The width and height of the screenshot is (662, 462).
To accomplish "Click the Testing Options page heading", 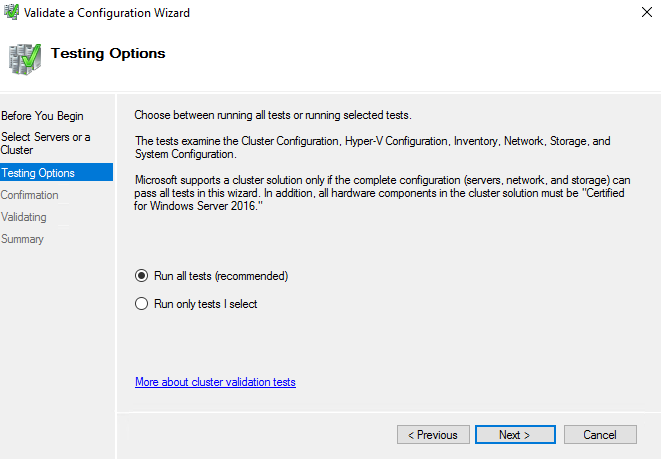I will pyautogui.click(x=108, y=54).
